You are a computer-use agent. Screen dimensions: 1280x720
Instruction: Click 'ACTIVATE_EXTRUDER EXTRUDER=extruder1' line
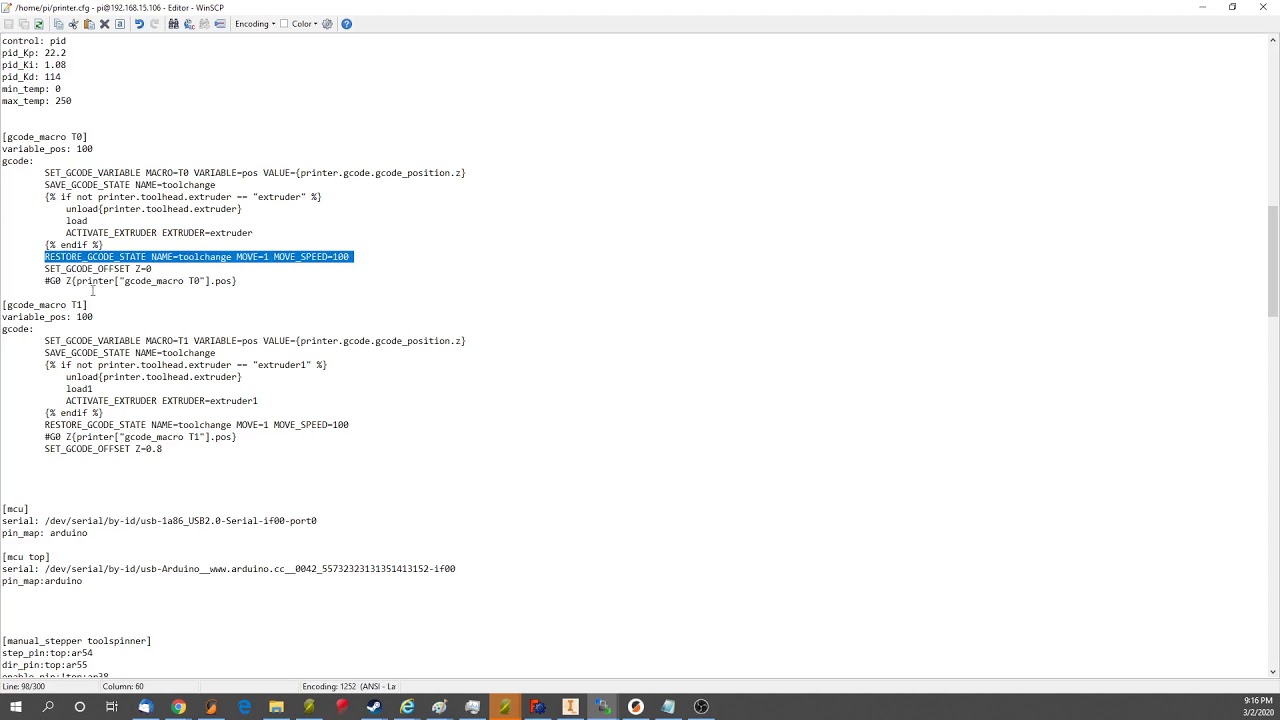point(161,401)
